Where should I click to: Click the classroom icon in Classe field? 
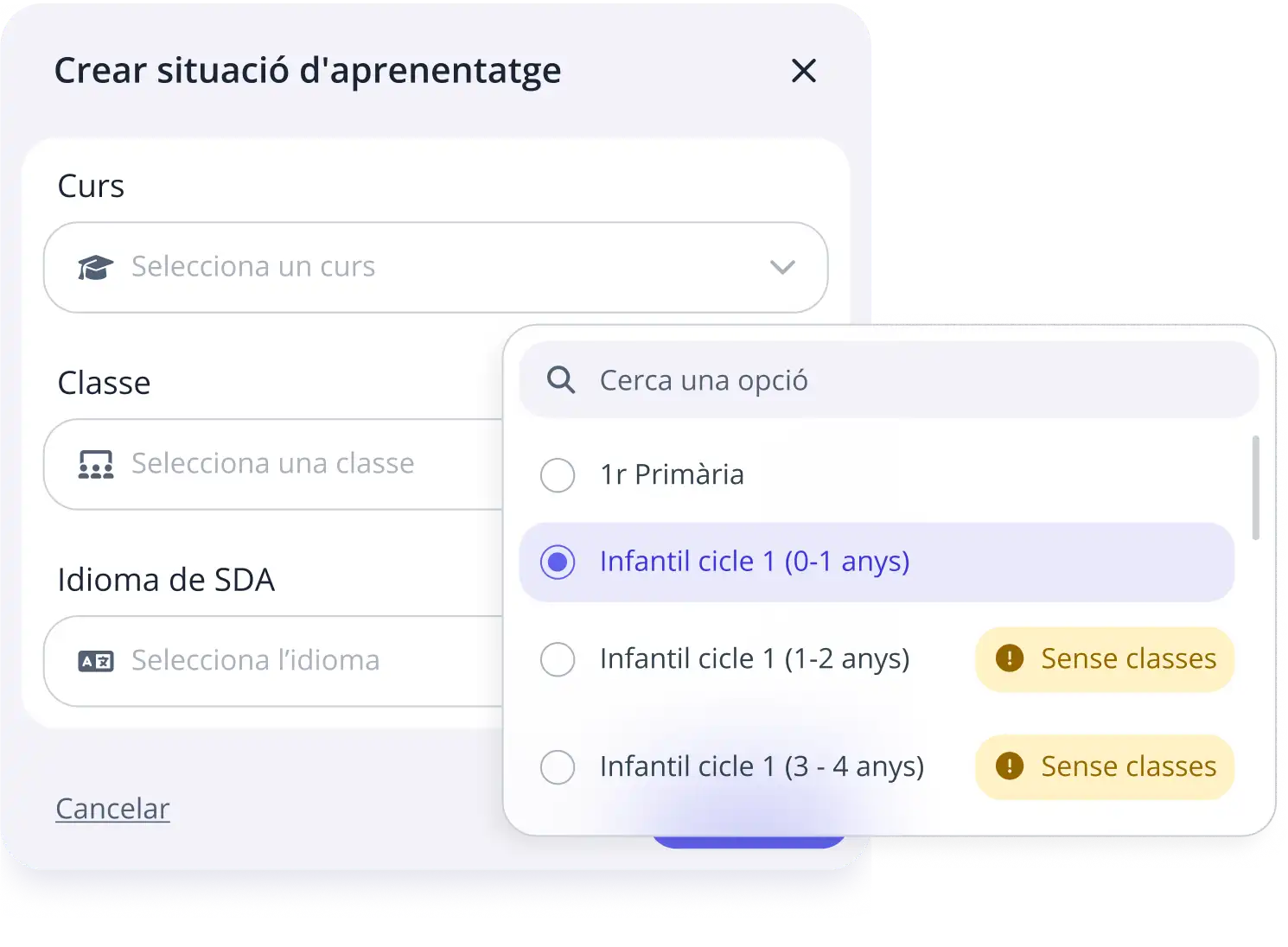[x=95, y=464]
